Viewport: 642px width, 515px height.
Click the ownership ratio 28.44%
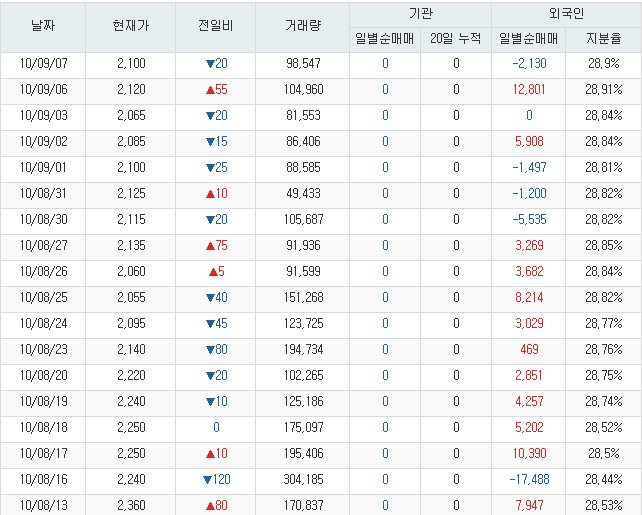pyautogui.click(x=604, y=479)
